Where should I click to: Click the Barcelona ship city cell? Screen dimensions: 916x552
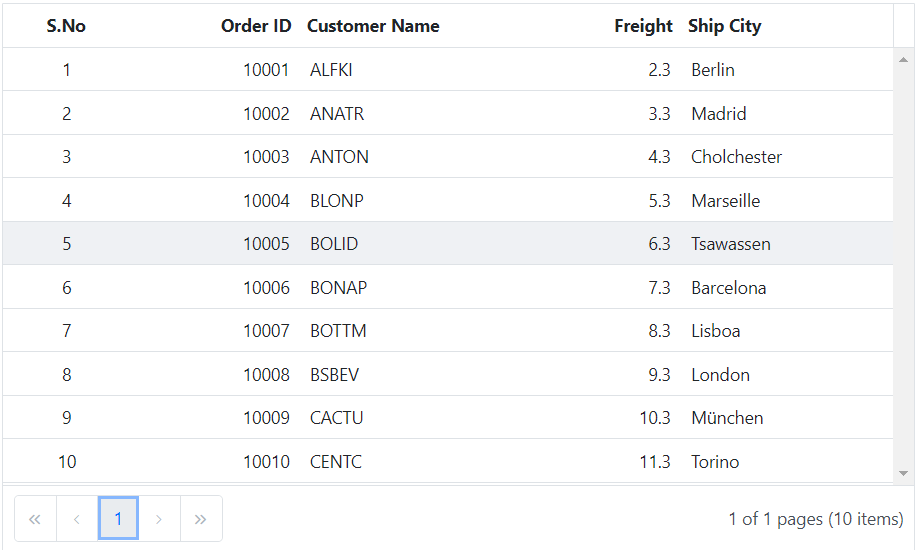(728, 287)
